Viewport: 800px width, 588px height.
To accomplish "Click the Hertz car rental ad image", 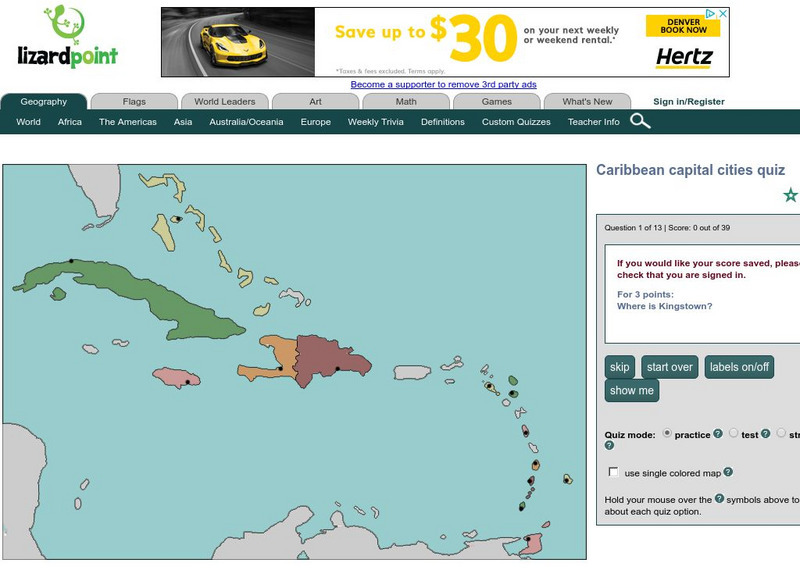I will click(238, 42).
